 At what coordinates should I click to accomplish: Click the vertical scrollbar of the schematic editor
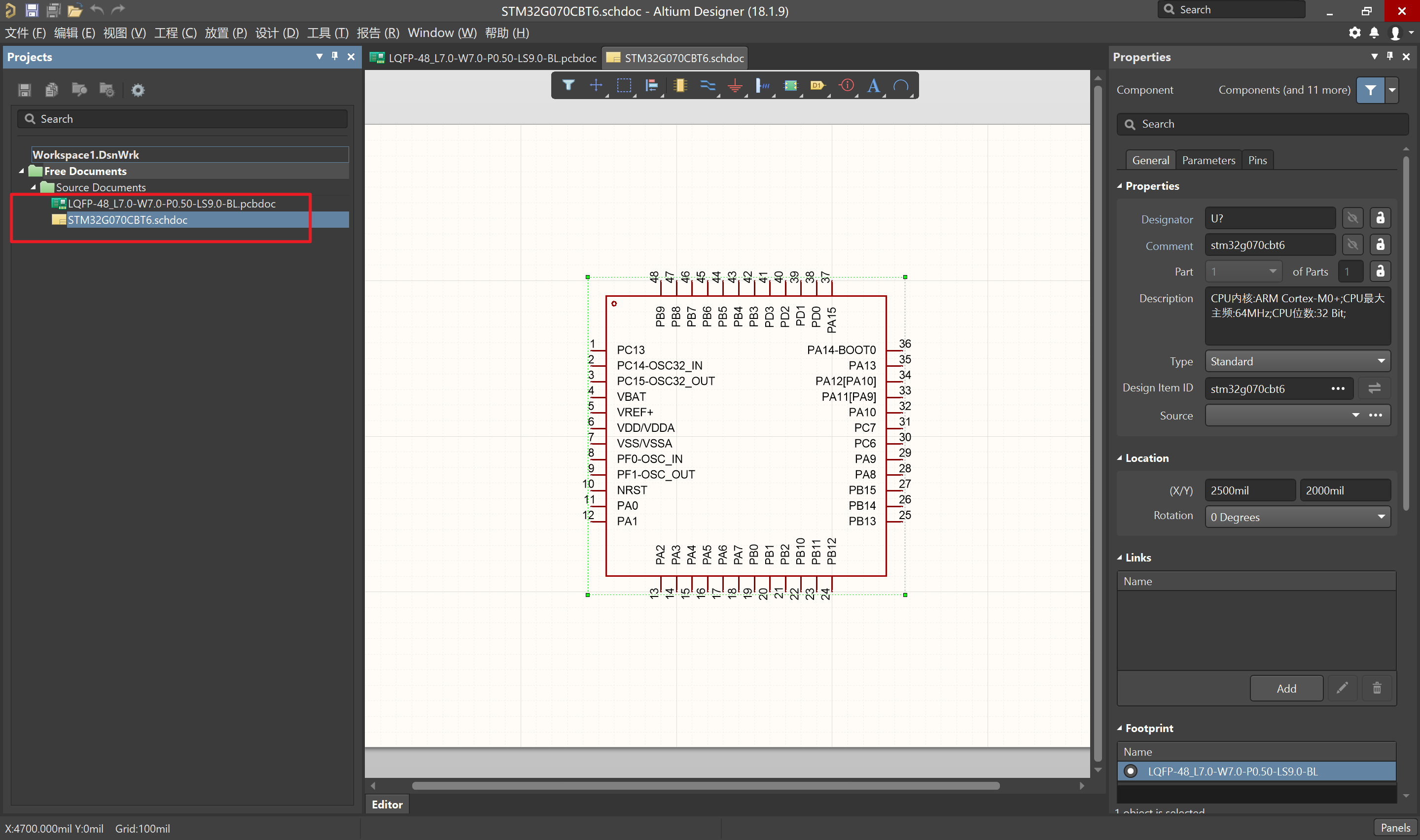click(1098, 424)
